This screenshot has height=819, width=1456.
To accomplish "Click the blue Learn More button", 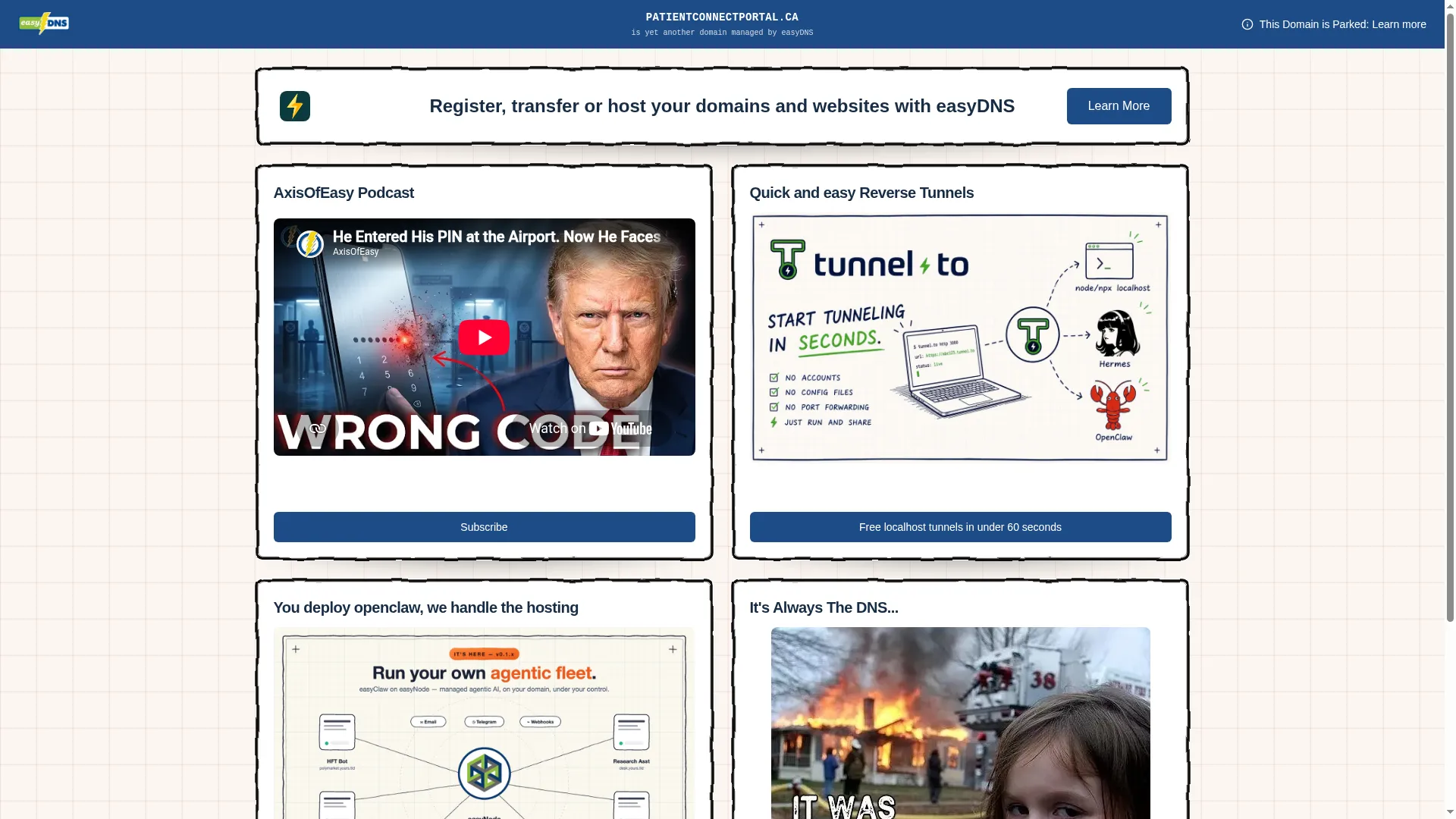I will tap(1119, 106).
